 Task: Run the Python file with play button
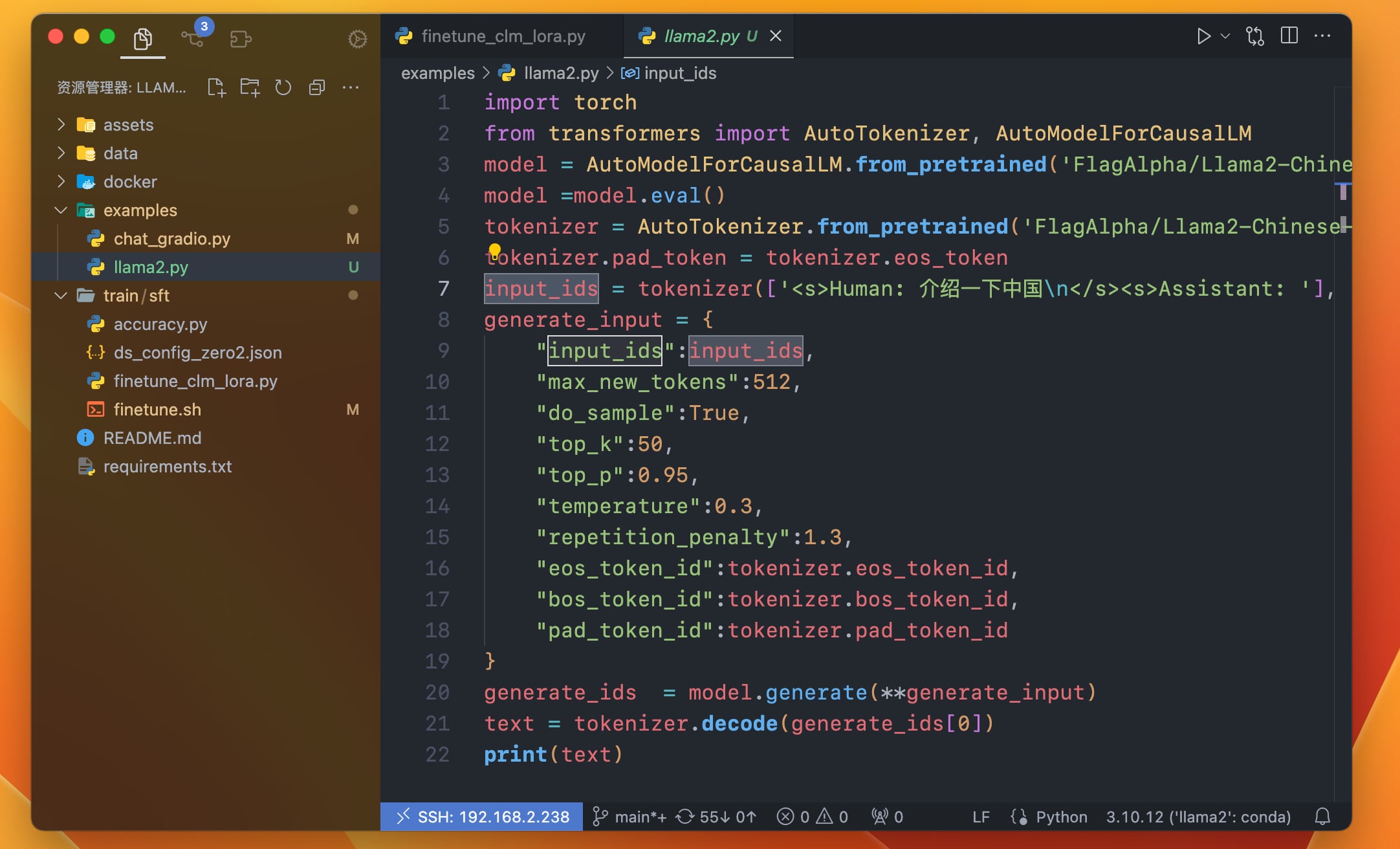click(x=1203, y=36)
